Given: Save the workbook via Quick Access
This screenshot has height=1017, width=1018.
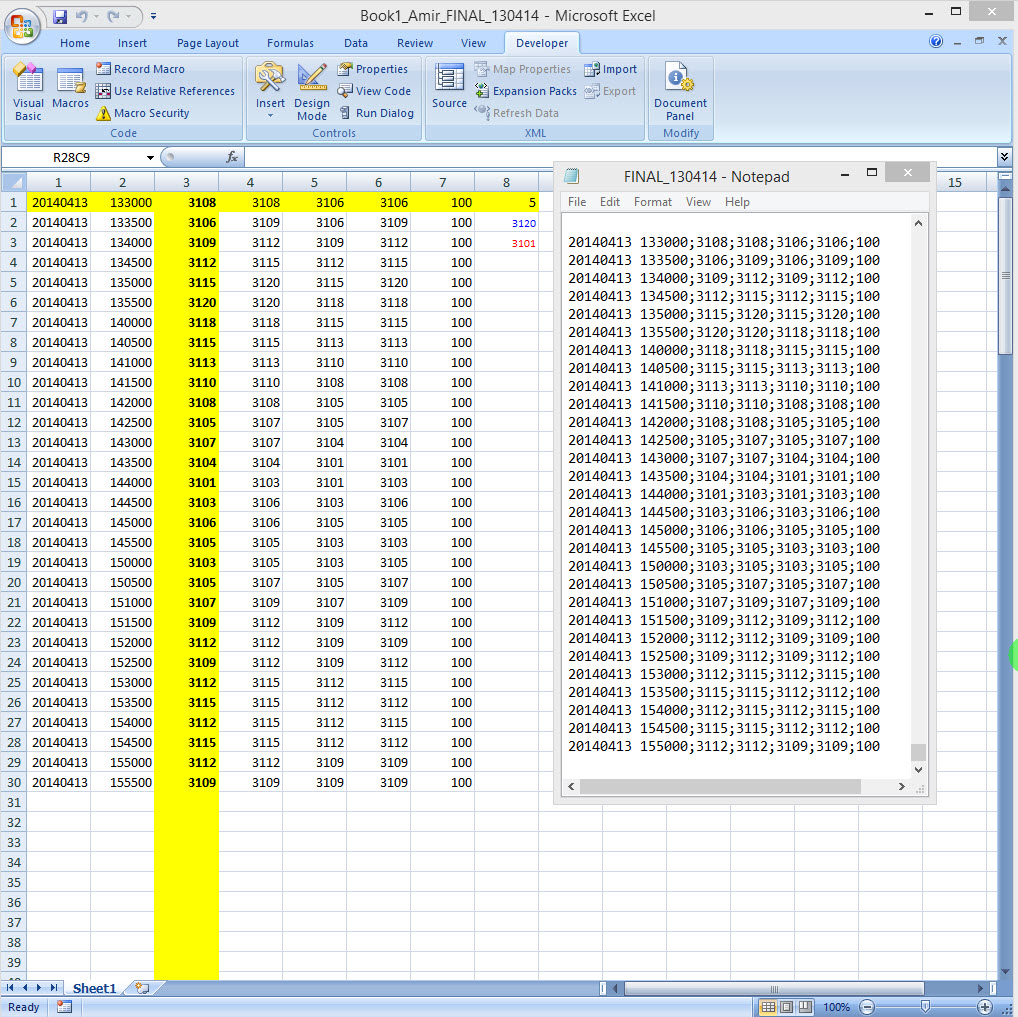Looking at the screenshot, I should (60, 16).
